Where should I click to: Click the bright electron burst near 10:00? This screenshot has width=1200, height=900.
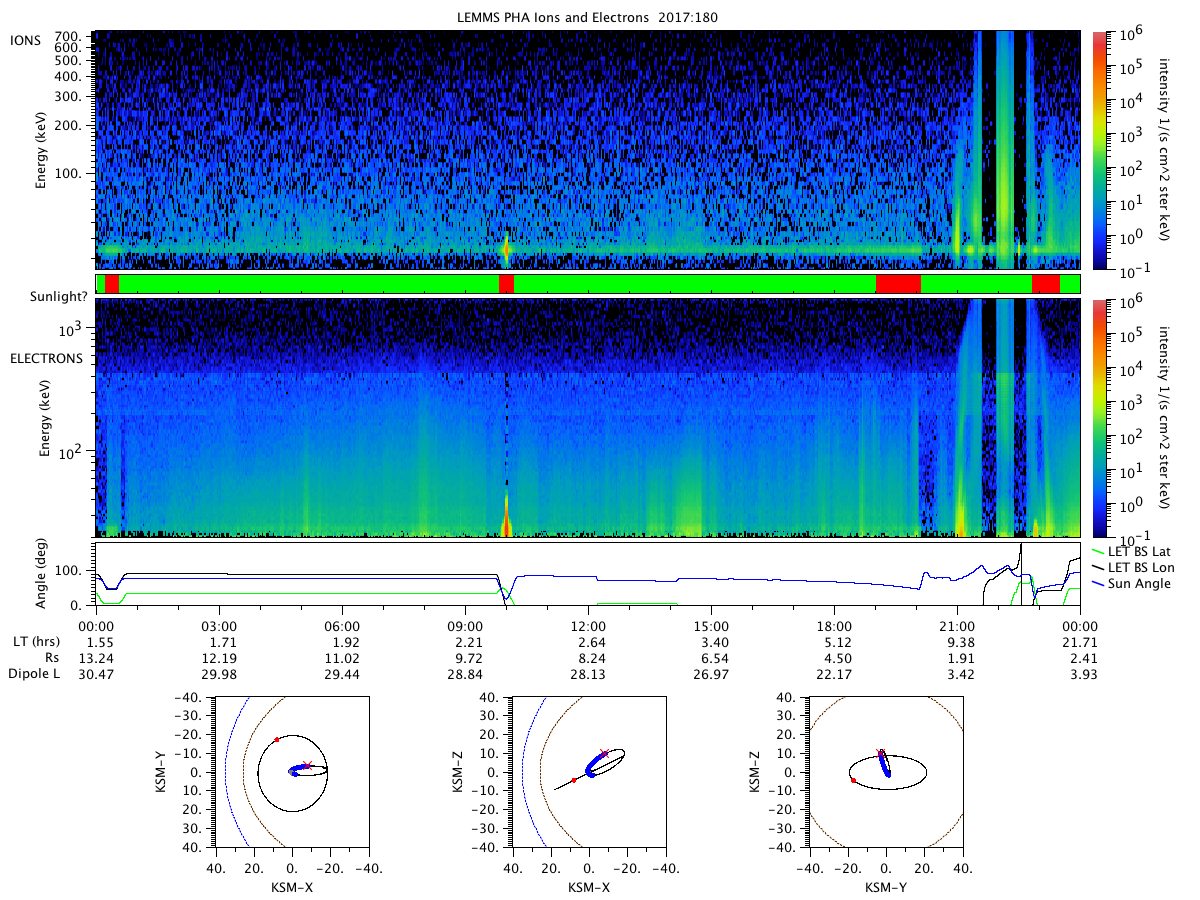tap(506, 518)
